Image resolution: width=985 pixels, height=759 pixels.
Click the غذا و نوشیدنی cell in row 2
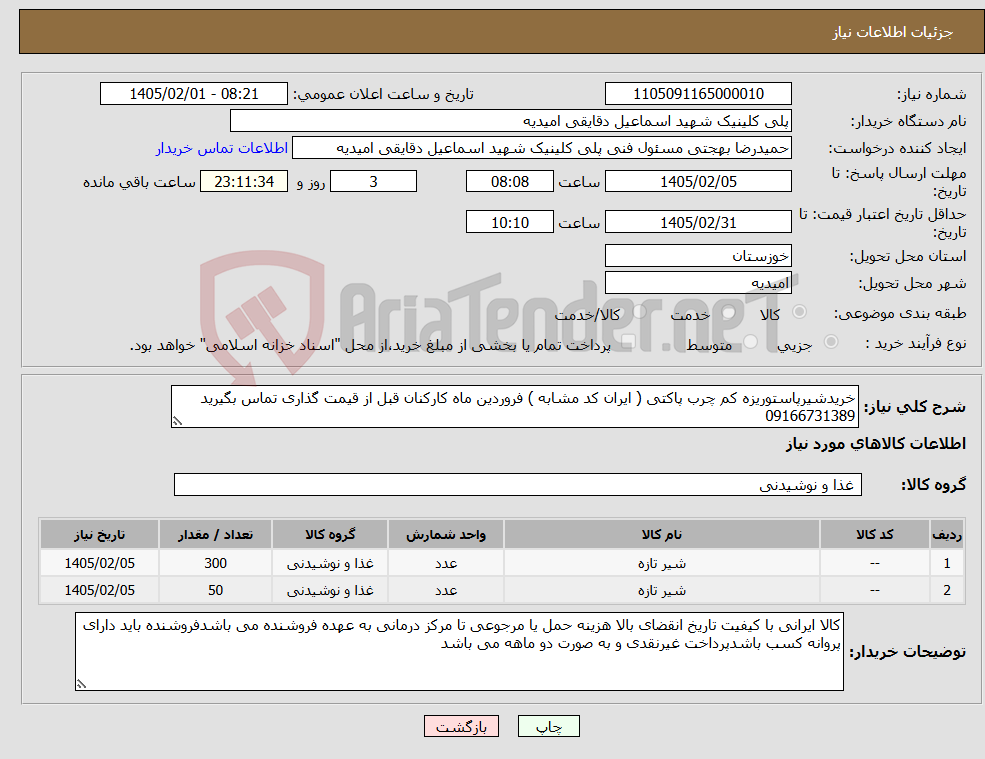(330, 590)
